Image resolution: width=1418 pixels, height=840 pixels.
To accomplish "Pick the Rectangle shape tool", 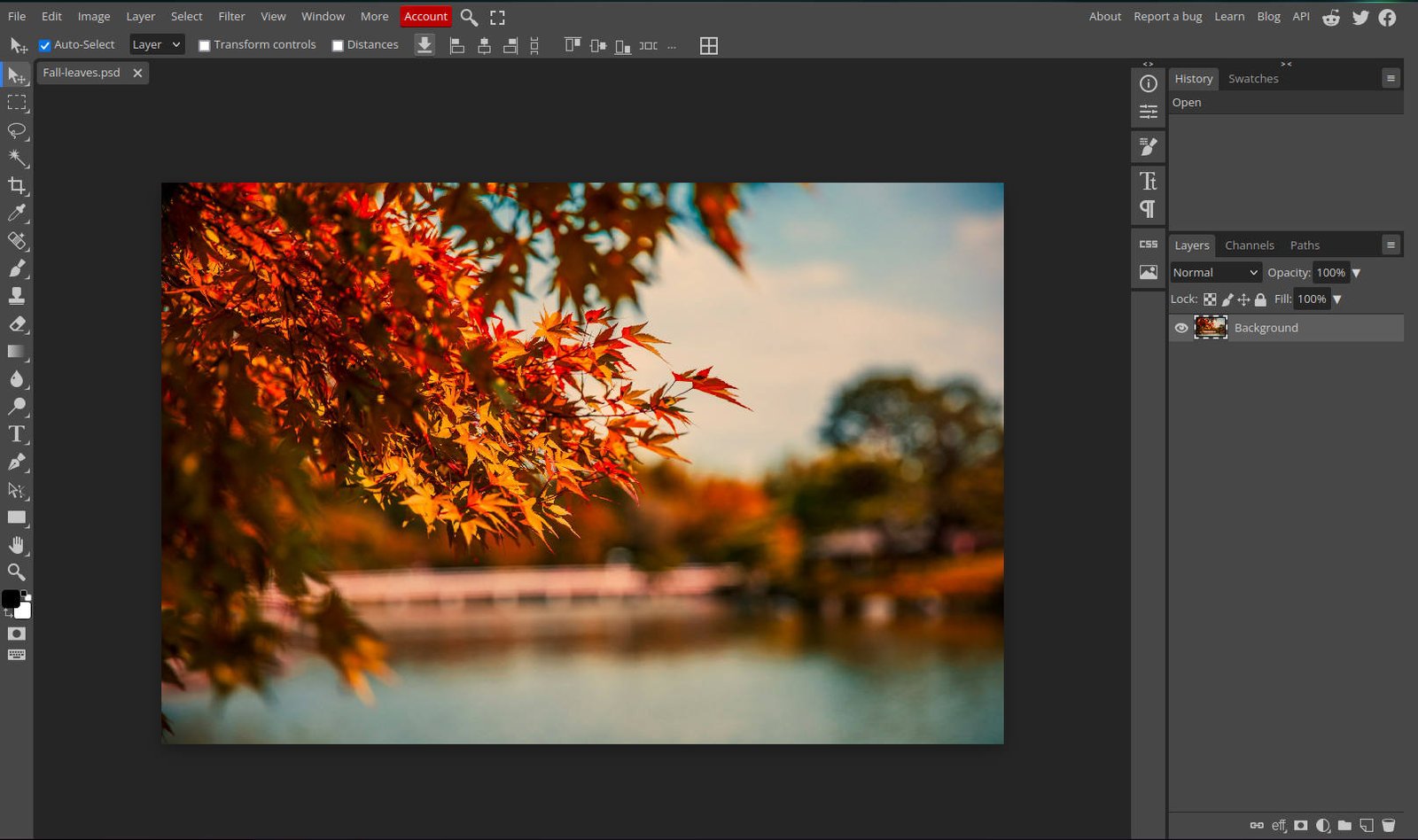I will [x=17, y=517].
